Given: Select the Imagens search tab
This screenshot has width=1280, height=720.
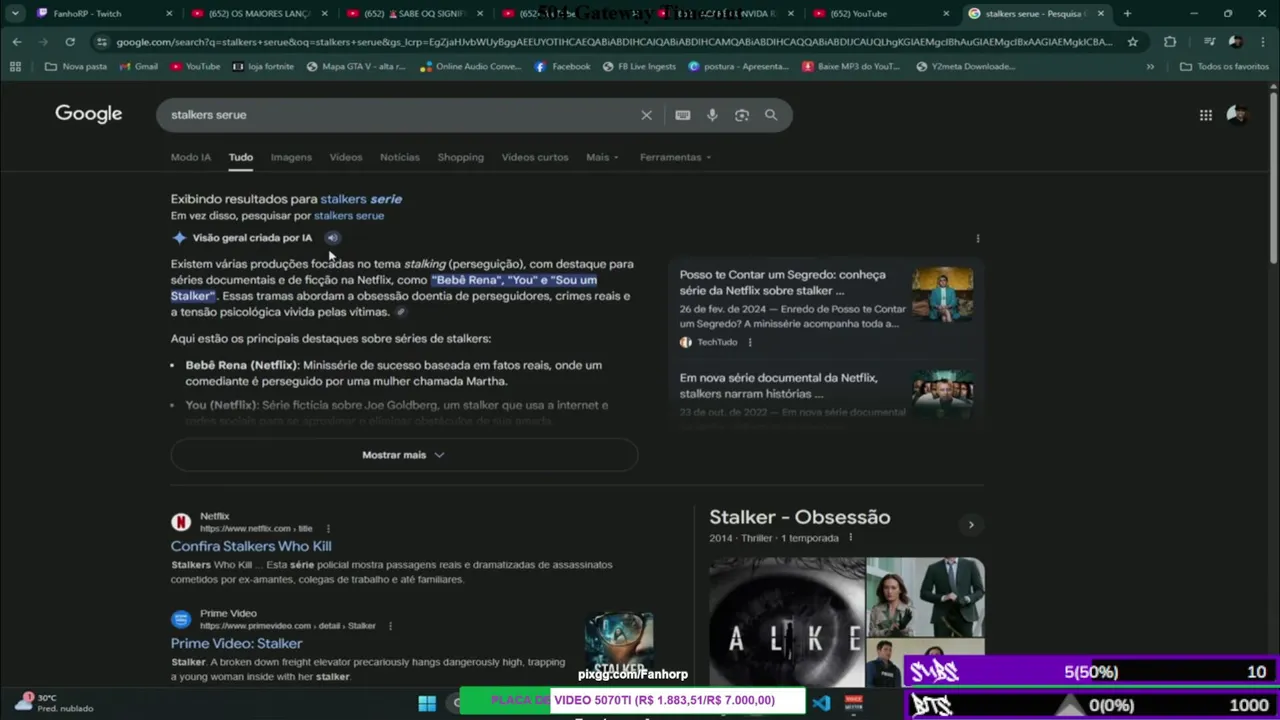Looking at the screenshot, I should click(291, 157).
